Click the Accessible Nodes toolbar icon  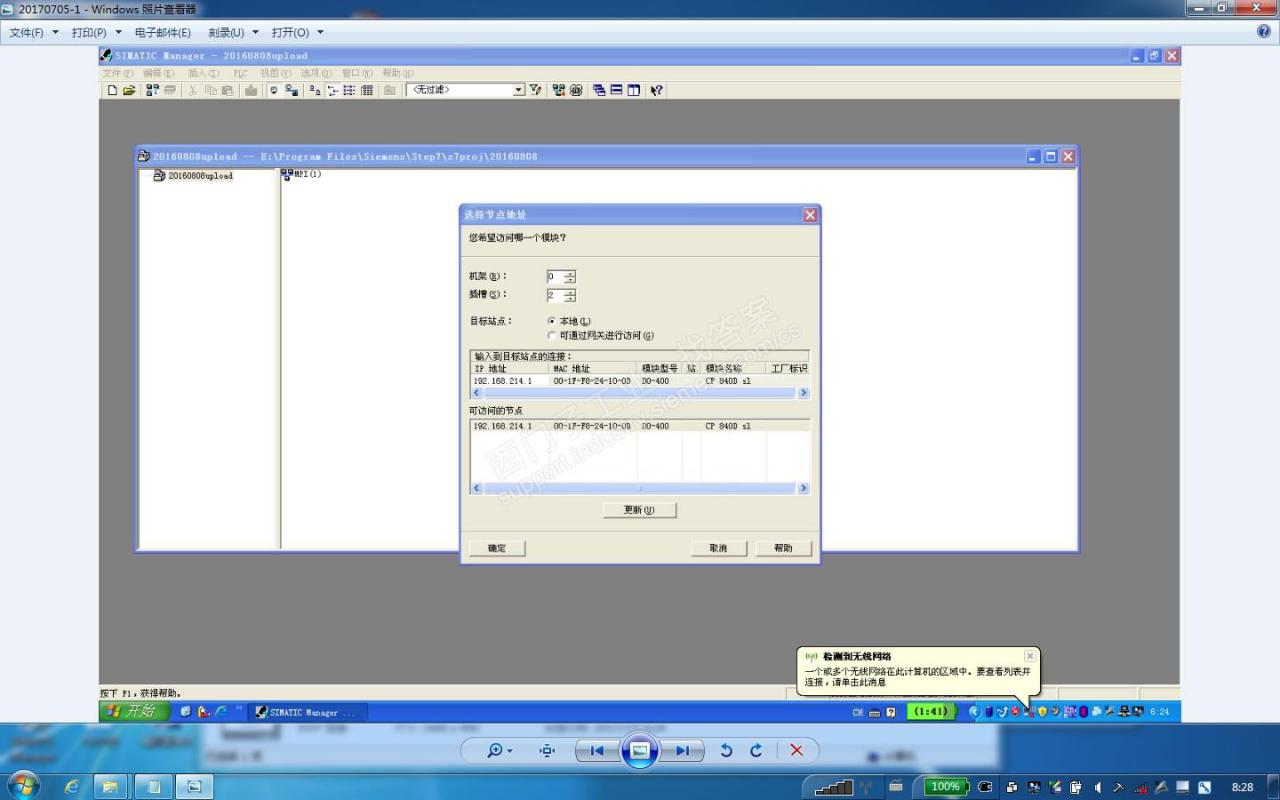point(153,90)
